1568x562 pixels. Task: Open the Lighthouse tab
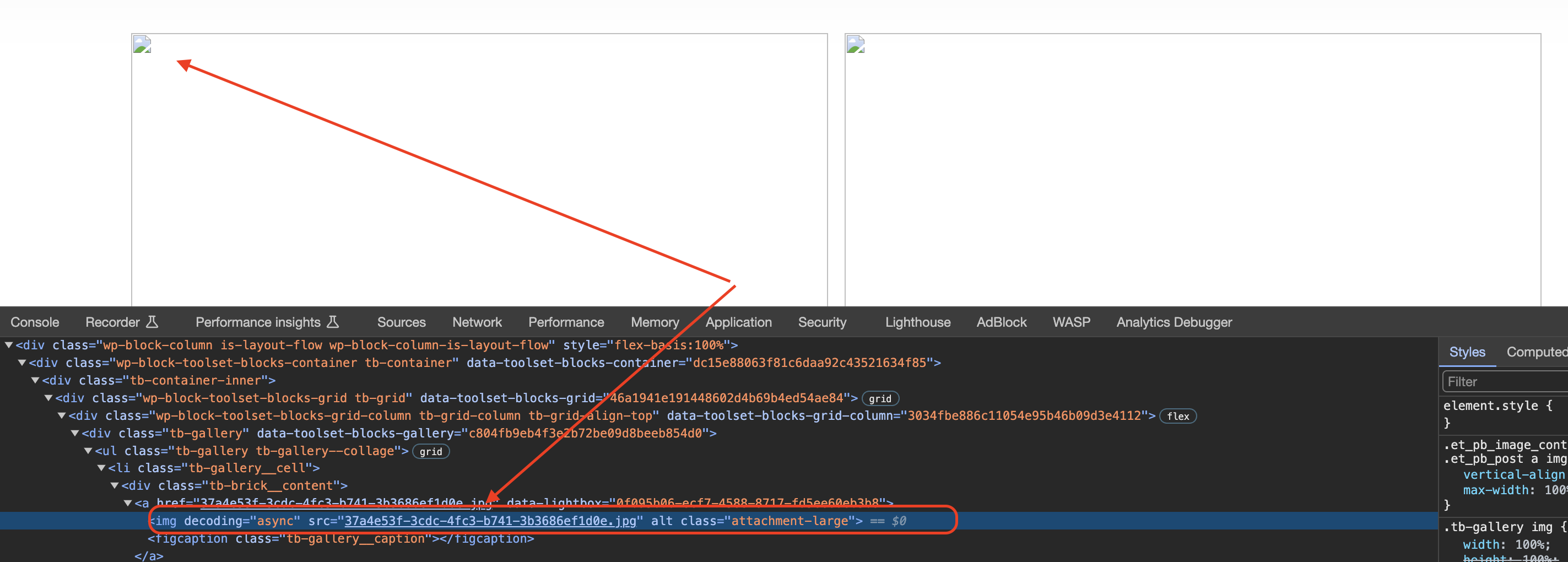(917, 322)
